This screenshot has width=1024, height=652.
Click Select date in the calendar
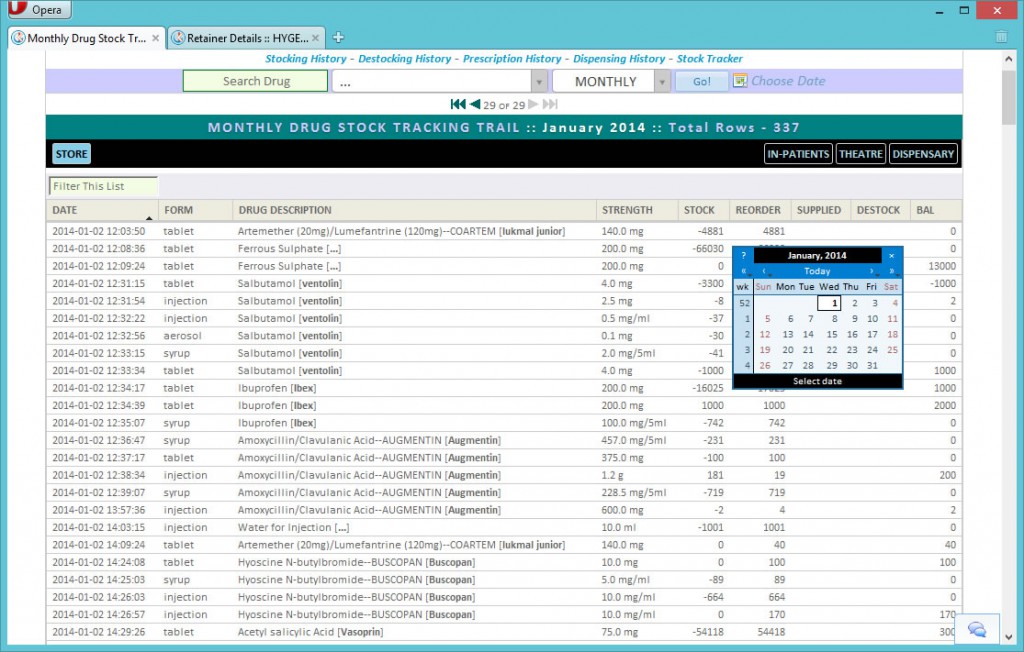click(x=817, y=380)
